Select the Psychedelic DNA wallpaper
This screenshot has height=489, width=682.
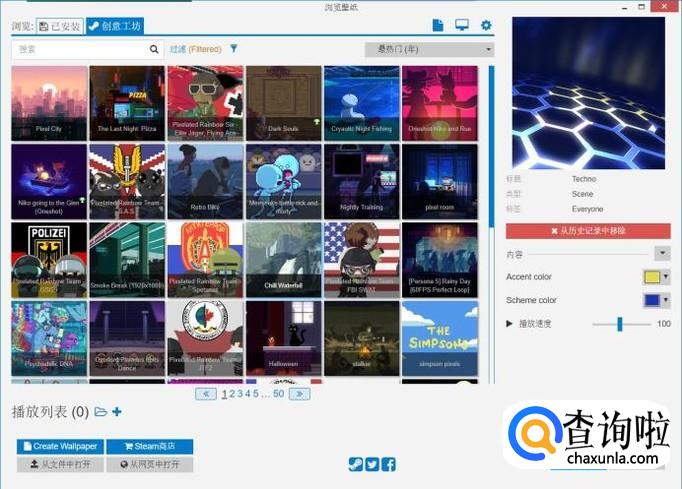tap(49, 338)
